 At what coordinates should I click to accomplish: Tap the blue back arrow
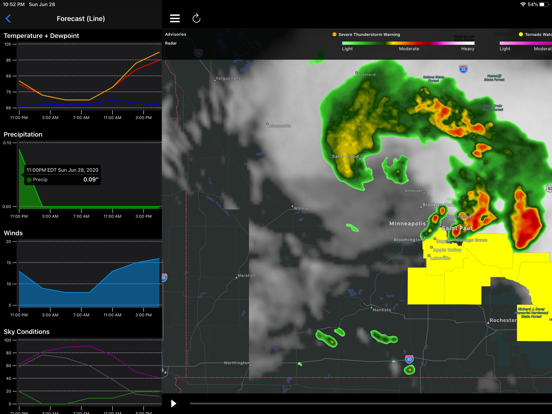[8, 19]
